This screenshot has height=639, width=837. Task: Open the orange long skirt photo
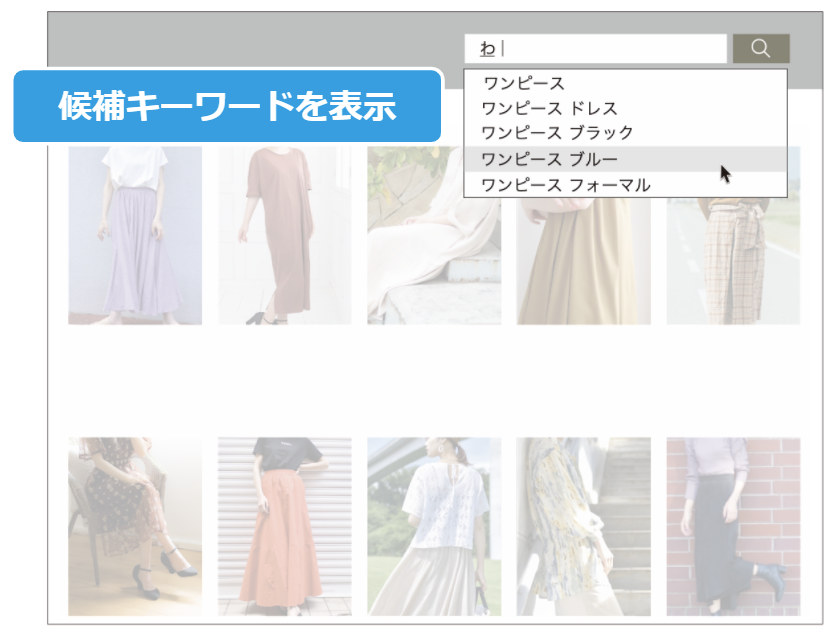(x=285, y=527)
